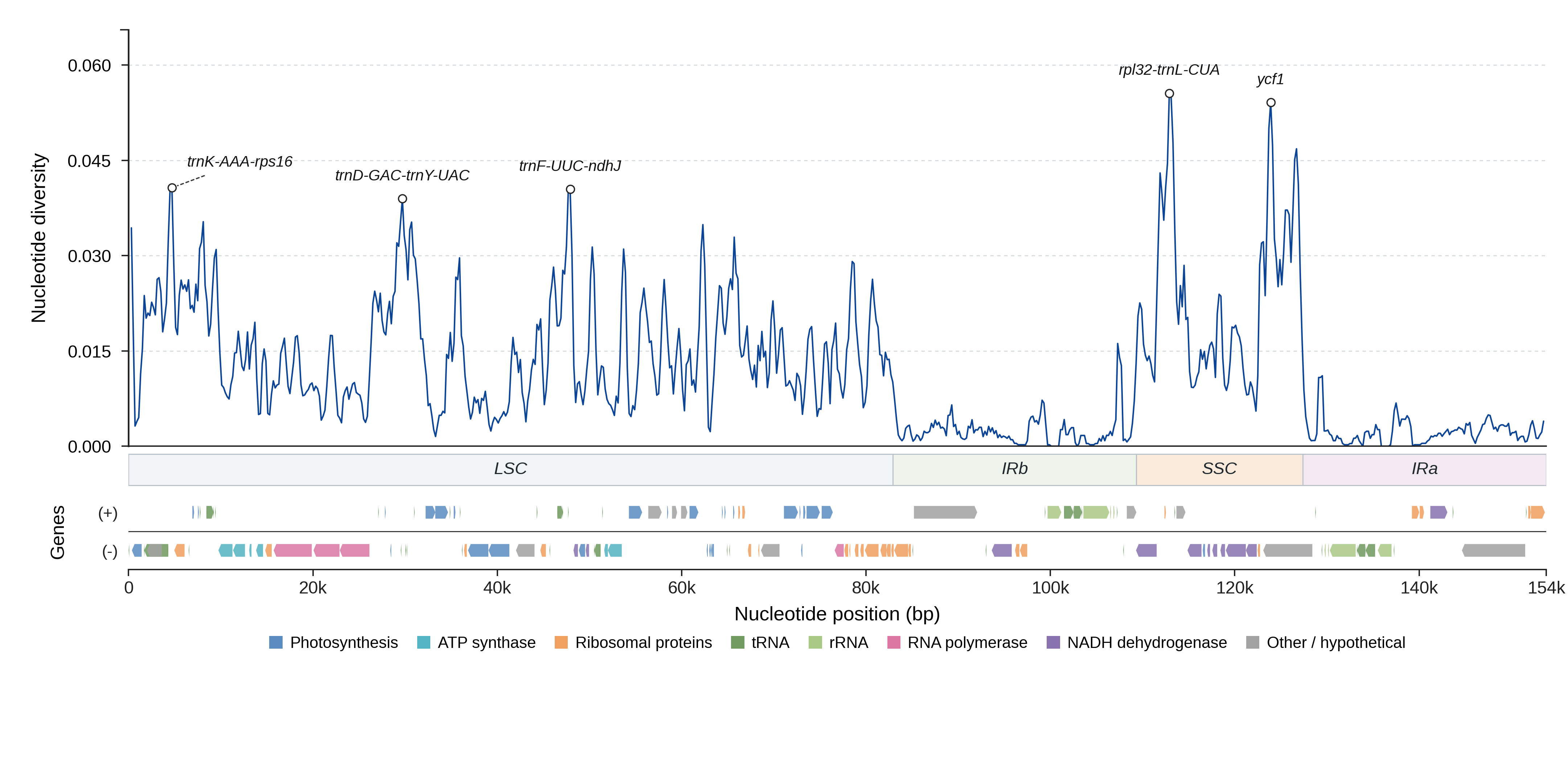Click the 'trnK-AAA-rps16' annotation label
The height and width of the screenshot is (763, 1568).
coord(240,162)
